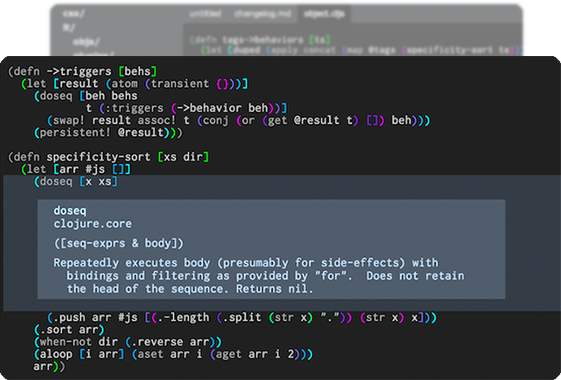
Task: Click the ->triggers function name
Action: (x=79, y=71)
